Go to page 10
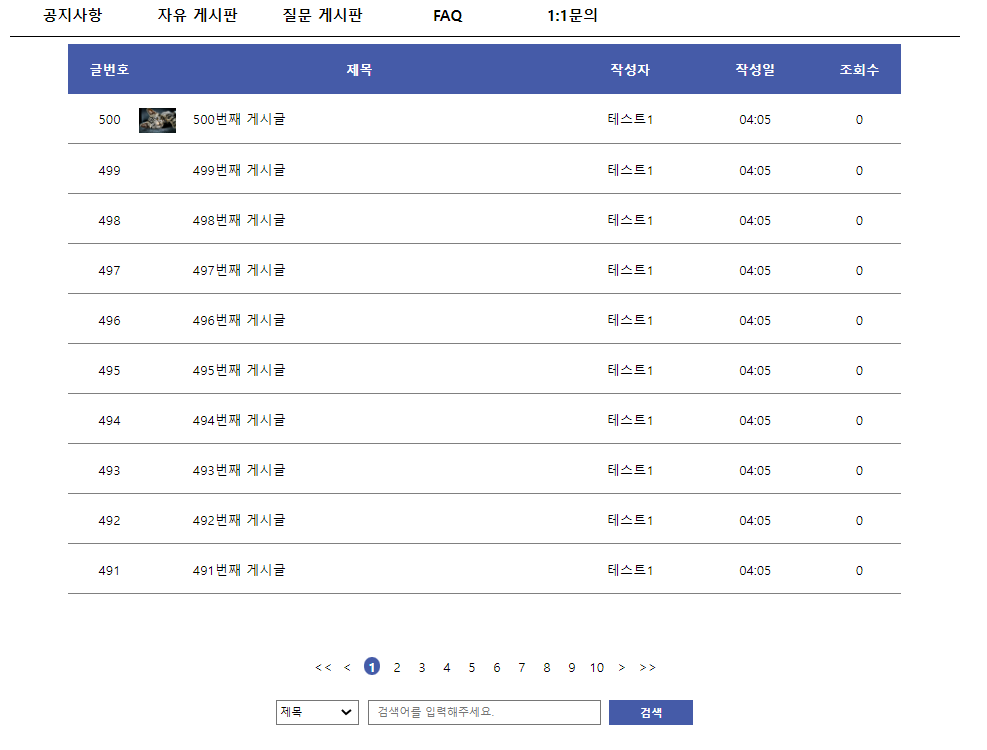Screen dimensions: 987x750 click(x=597, y=668)
